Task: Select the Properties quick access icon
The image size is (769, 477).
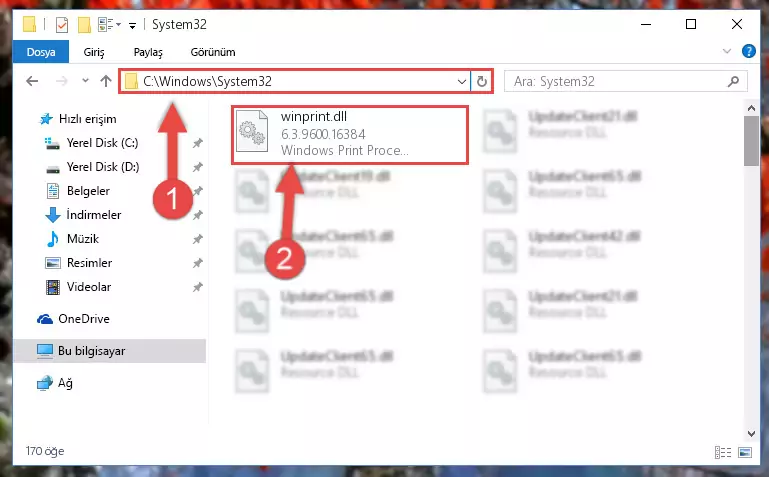Action: coord(62,25)
